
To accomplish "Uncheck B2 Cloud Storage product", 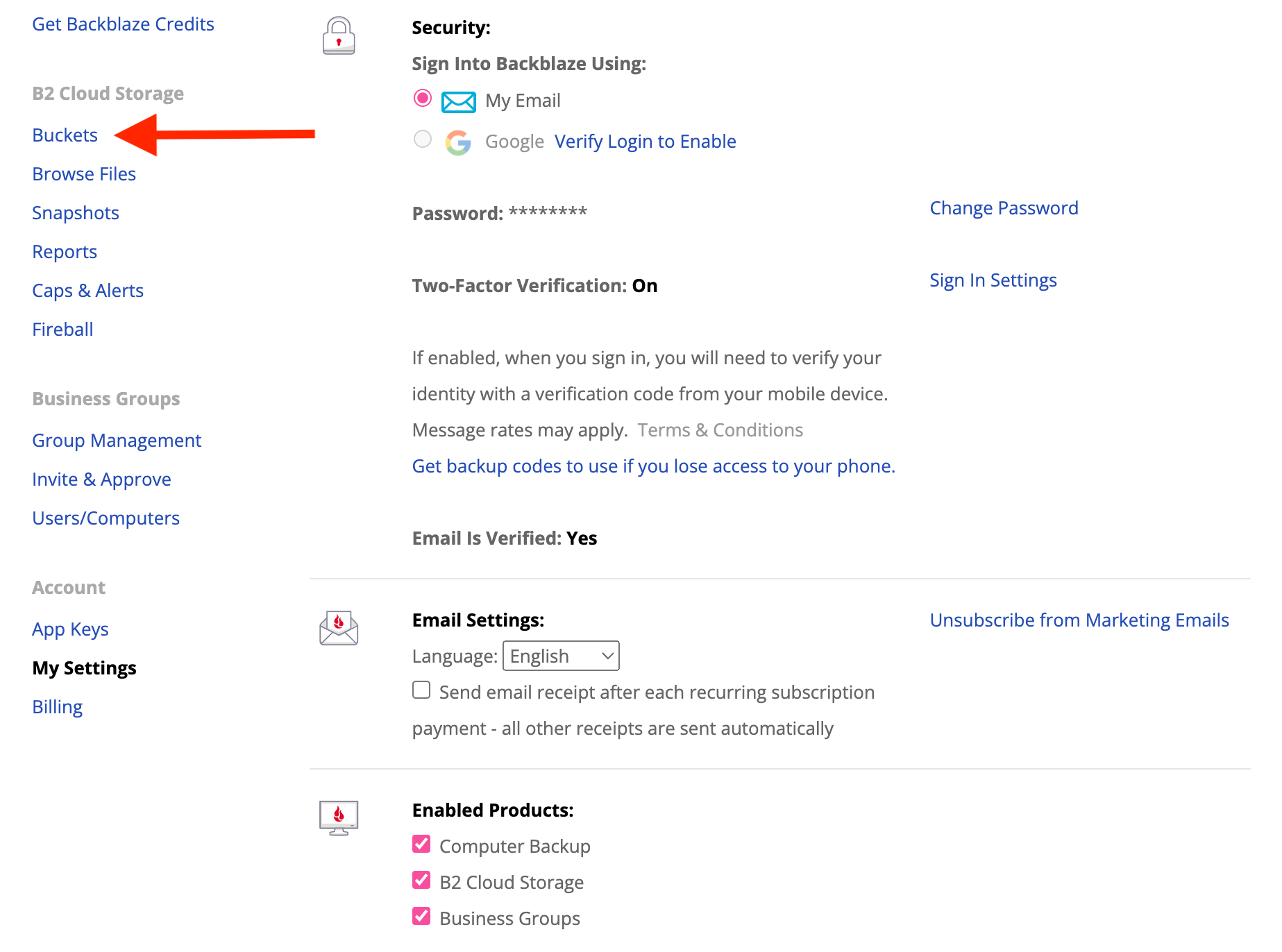I will (x=421, y=880).
